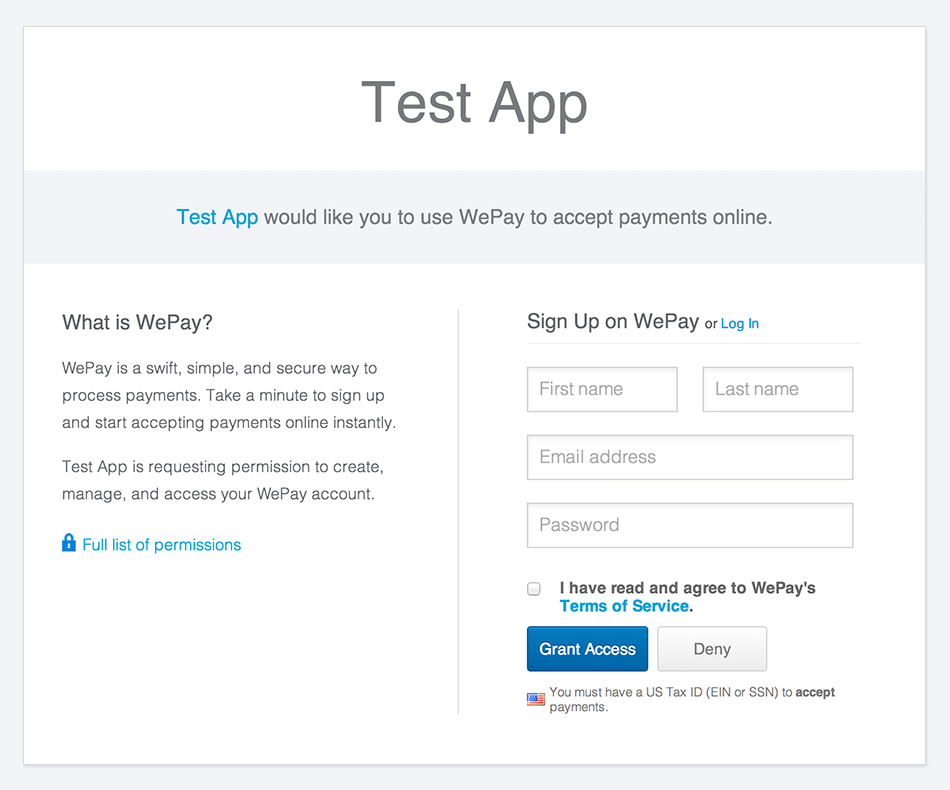
Task: Click the 'What is WePay?' heading
Action: (x=137, y=322)
